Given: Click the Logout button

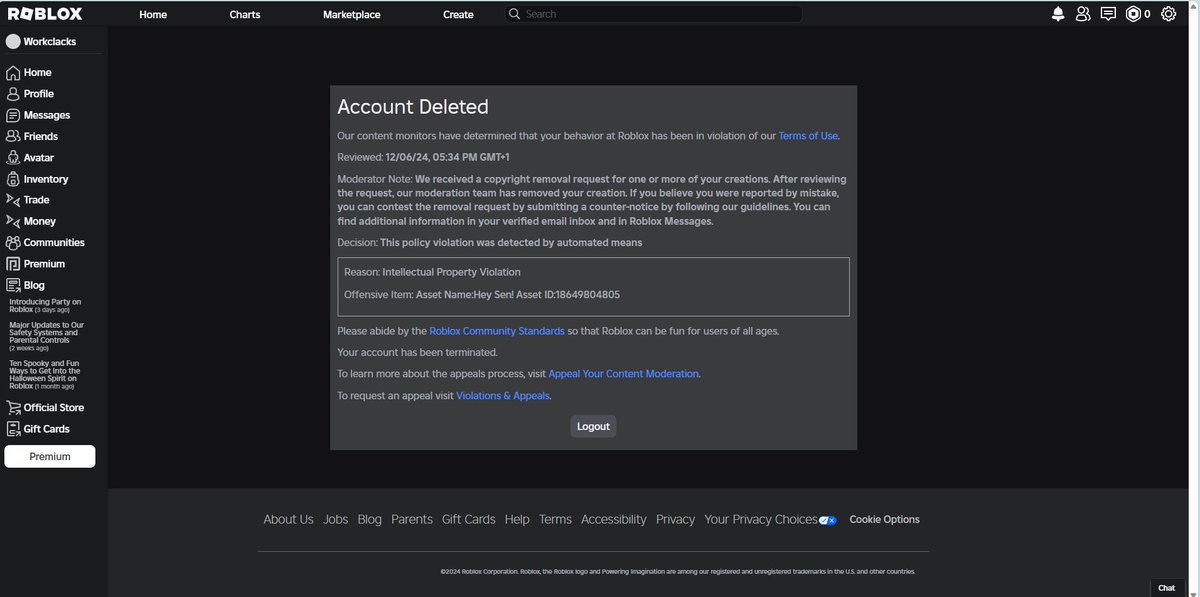Looking at the screenshot, I should [x=593, y=426].
